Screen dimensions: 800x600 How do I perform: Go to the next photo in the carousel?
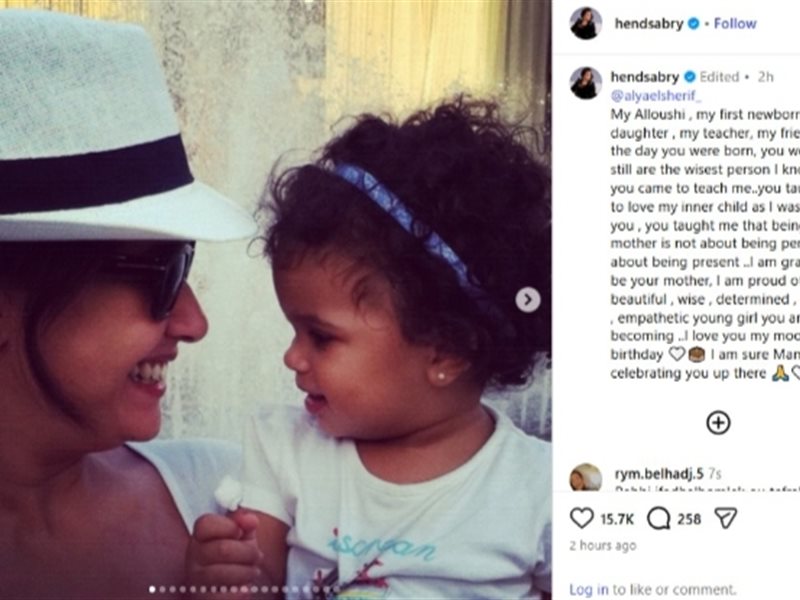[528, 299]
